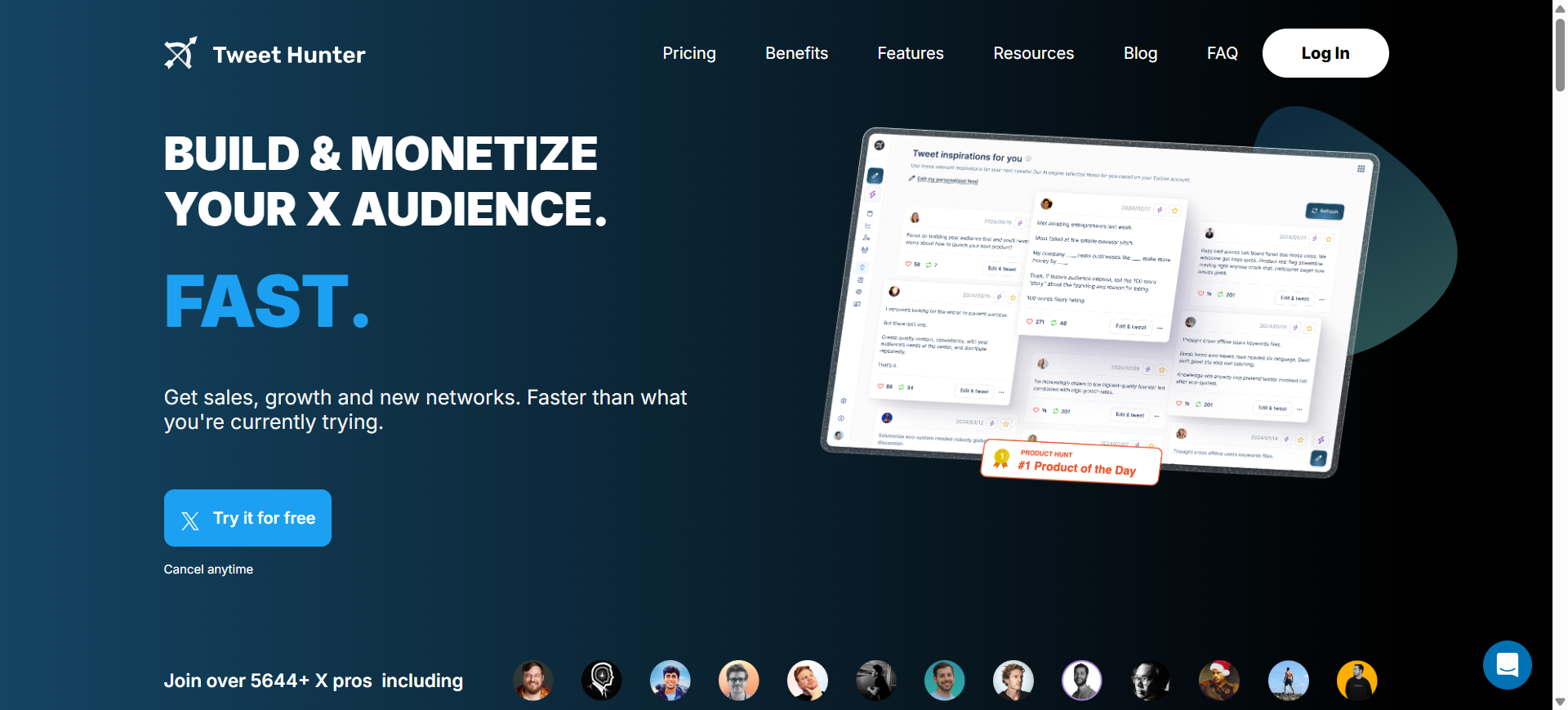Click the Product Hunt medal icon

(x=1001, y=459)
